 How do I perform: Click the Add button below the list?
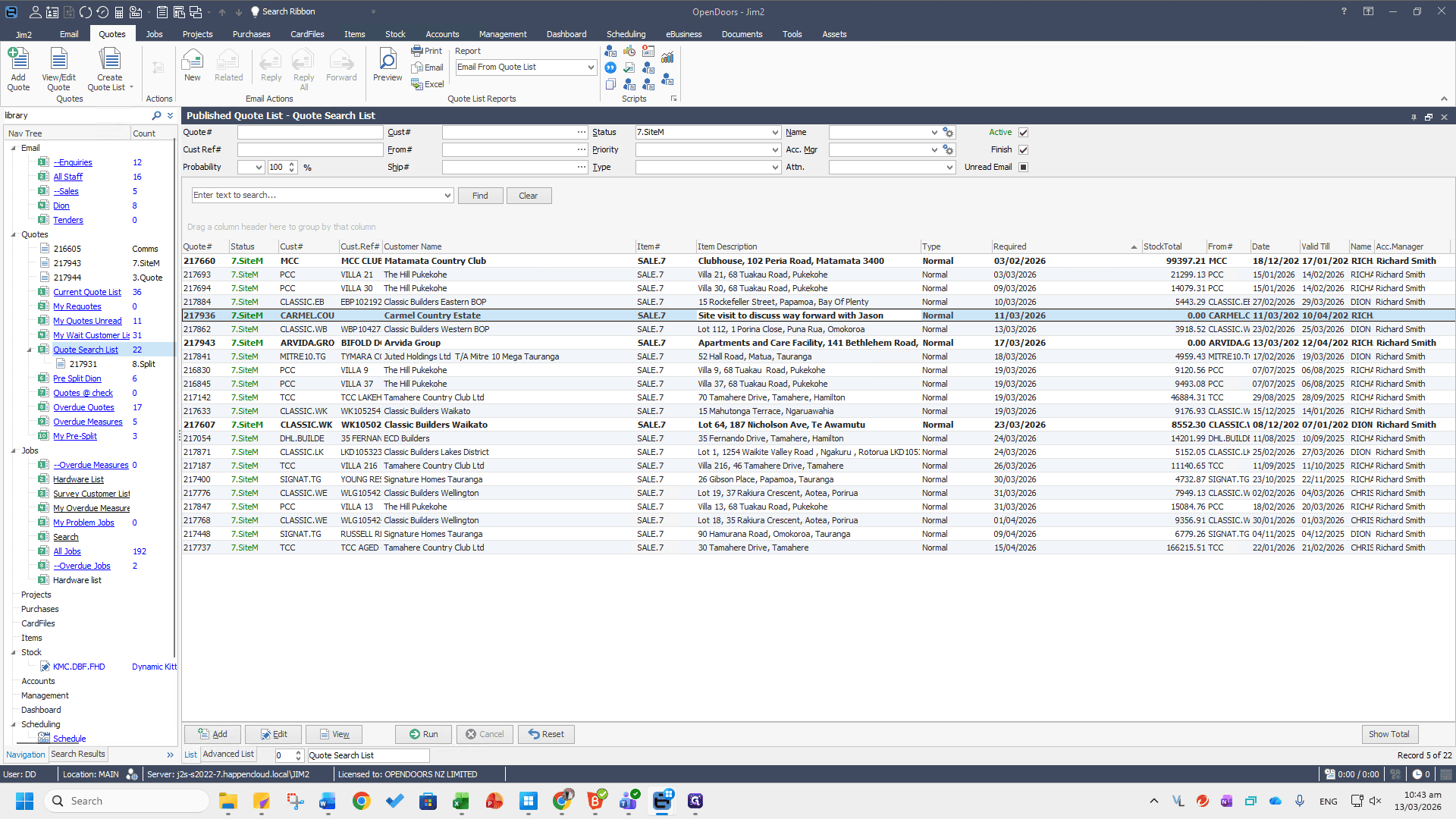pyautogui.click(x=212, y=734)
